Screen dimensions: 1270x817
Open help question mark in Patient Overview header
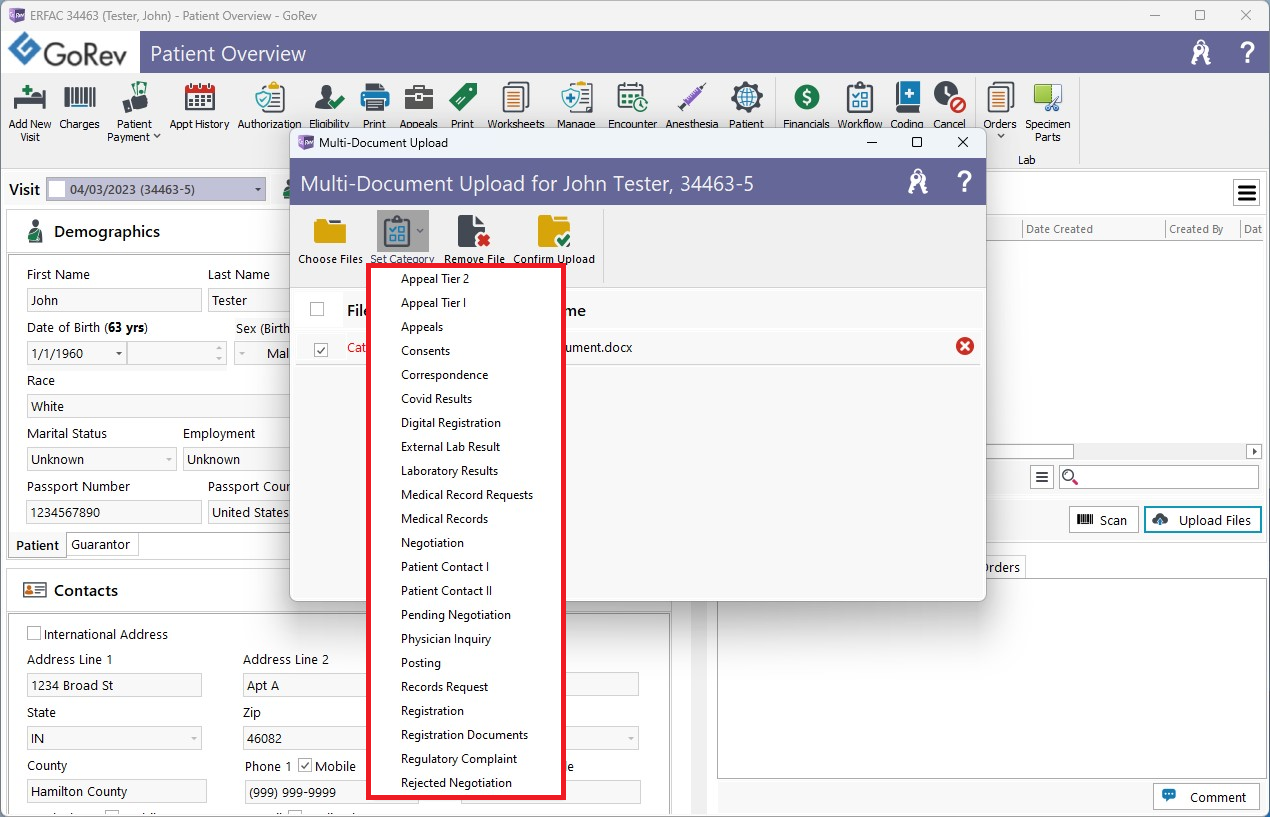coord(1247,53)
